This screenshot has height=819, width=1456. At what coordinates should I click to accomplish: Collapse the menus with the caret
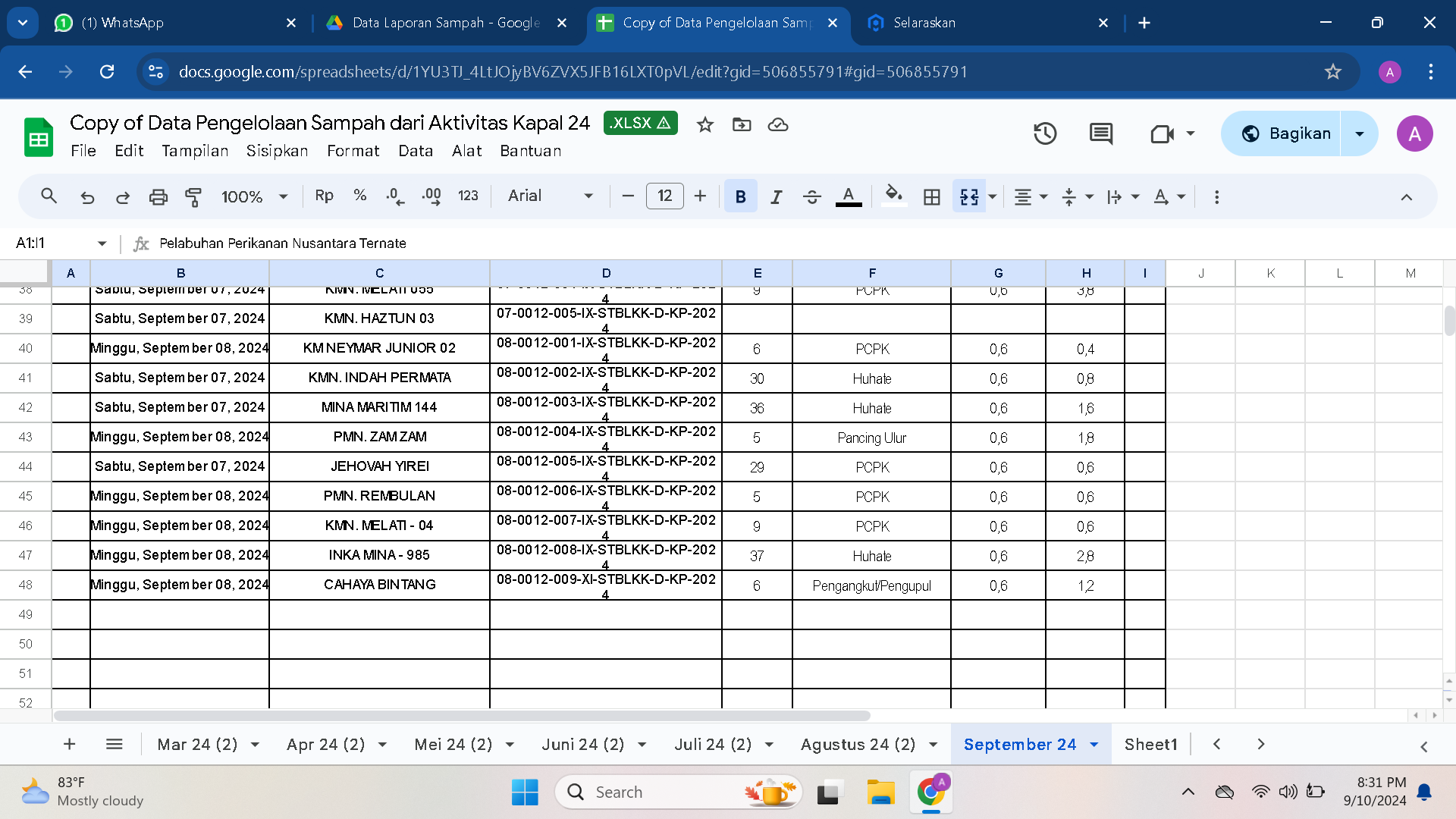1406,197
